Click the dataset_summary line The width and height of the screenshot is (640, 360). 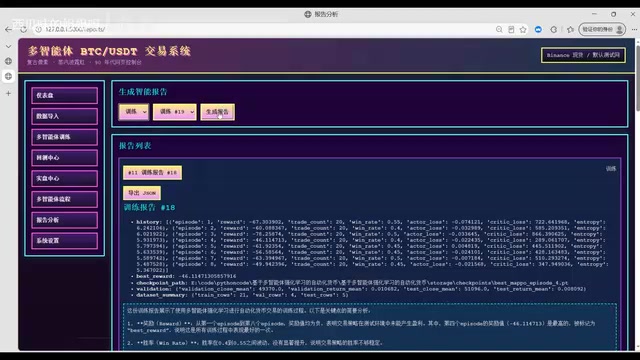242,295
